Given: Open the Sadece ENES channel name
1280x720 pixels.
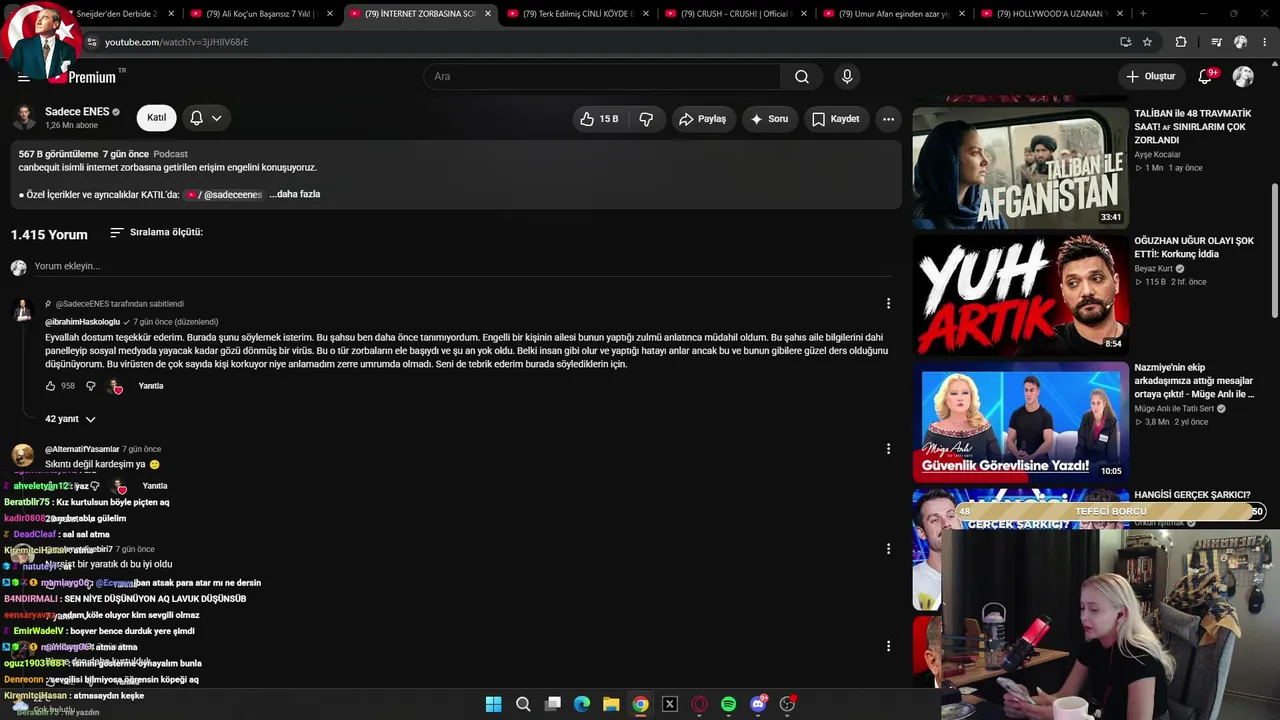Looking at the screenshot, I should tap(77, 112).
